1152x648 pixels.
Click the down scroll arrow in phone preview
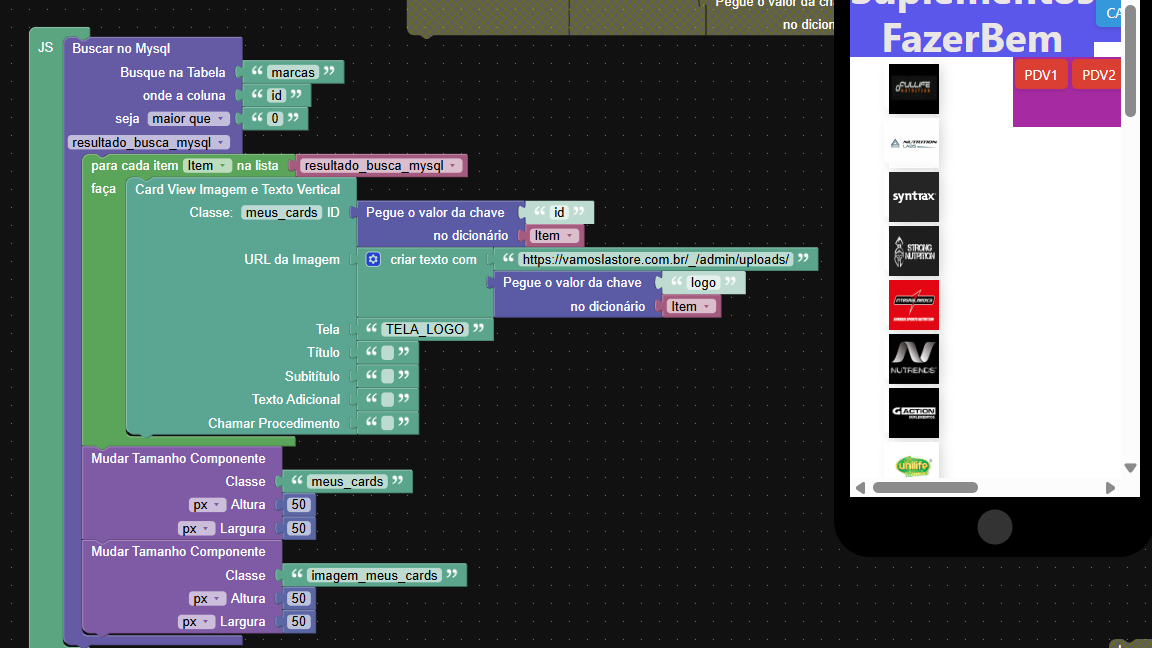coord(1130,468)
